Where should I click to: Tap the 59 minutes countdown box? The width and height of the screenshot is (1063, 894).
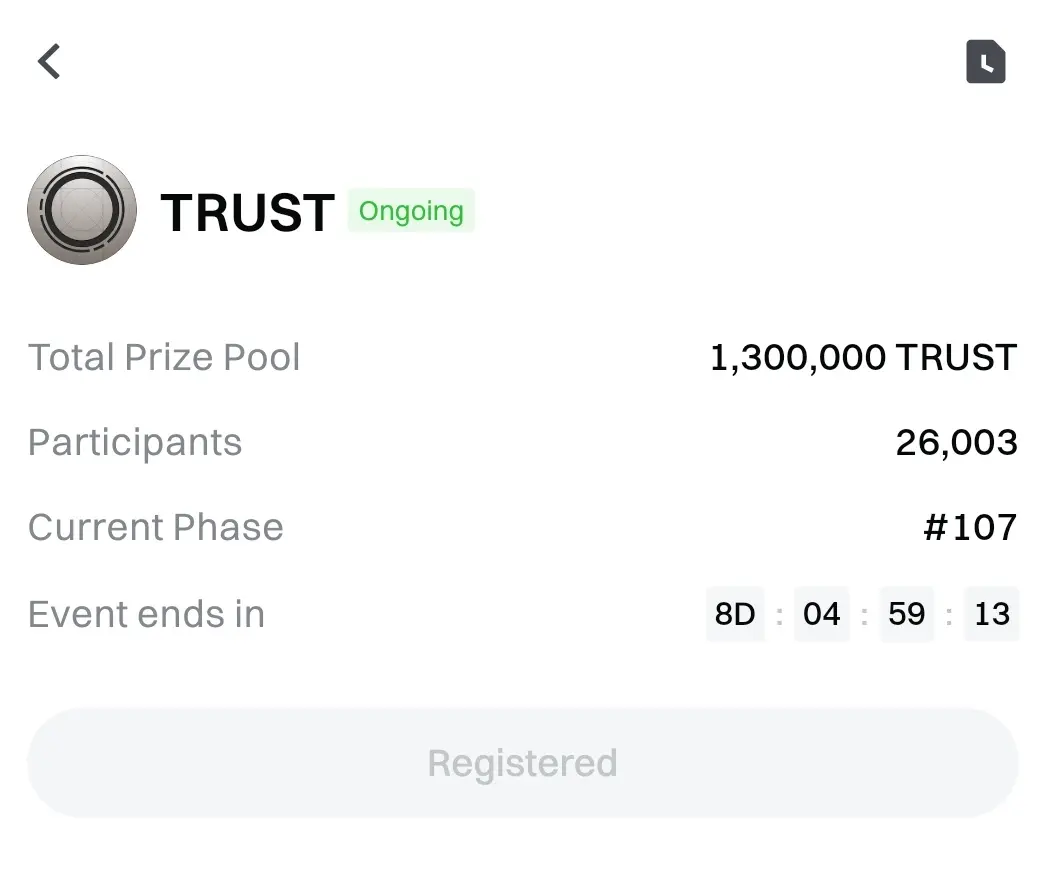click(x=906, y=614)
